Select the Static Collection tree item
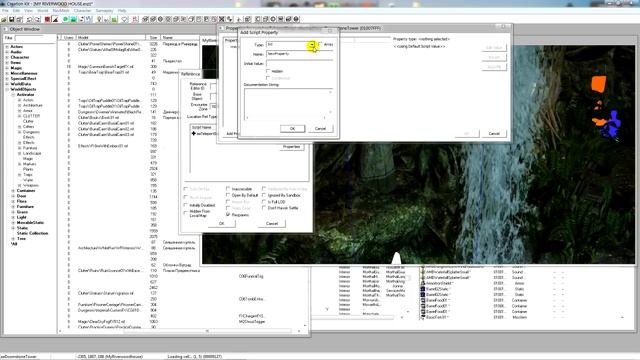Viewport: 640px width, 360px height. (x=32, y=233)
